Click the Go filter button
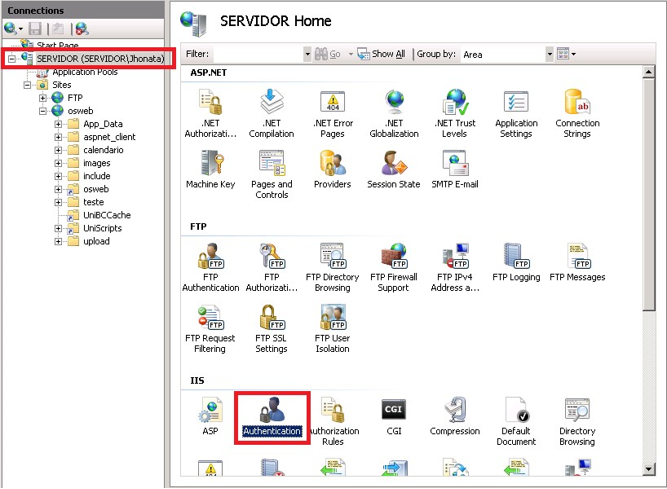The height and width of the screenshot is (489, 667). (328, 54)
